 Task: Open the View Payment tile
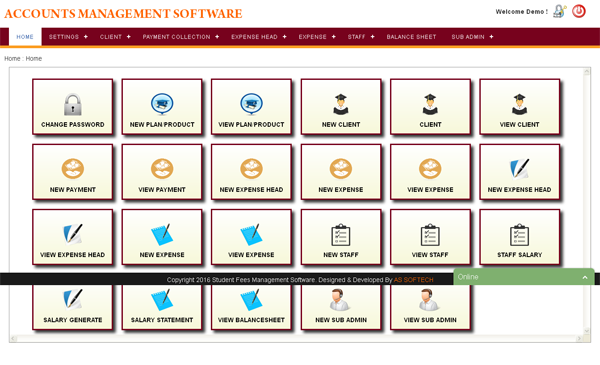[162, 172]
